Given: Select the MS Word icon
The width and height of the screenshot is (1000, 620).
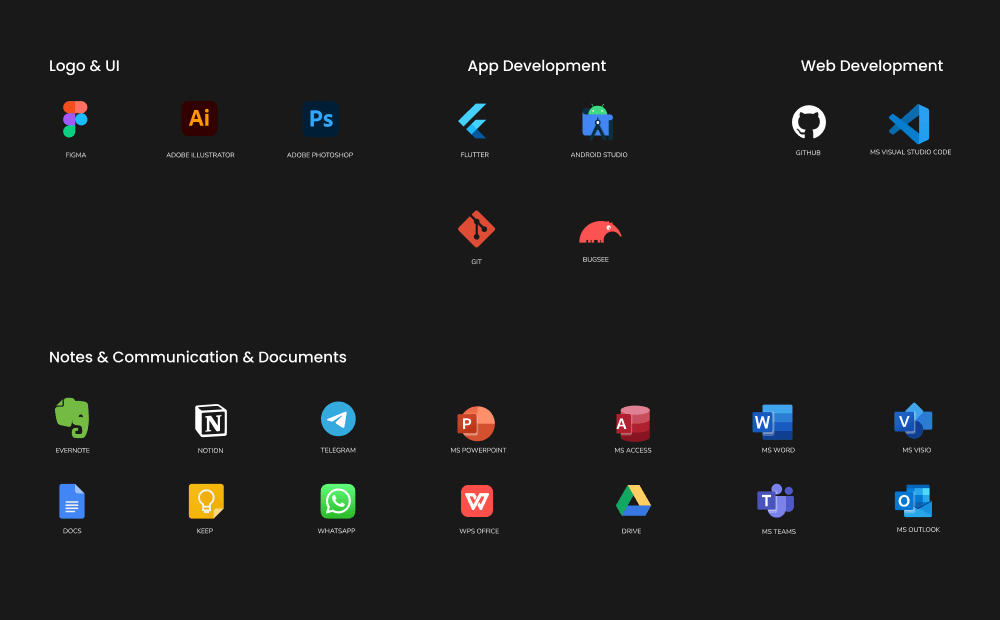Looking at the screenshot, I should [x=773, y=422].
